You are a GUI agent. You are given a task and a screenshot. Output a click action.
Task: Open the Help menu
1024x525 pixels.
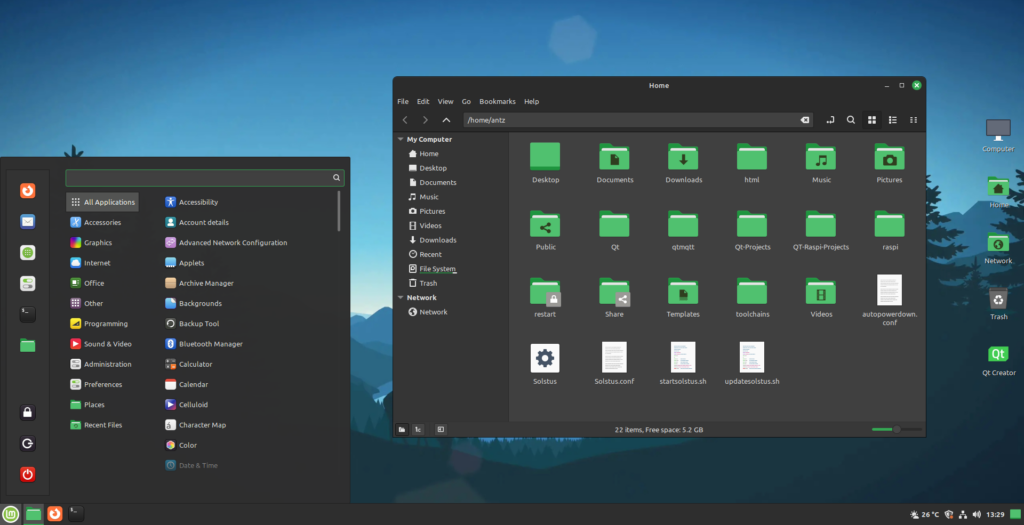tap(532, 101)
